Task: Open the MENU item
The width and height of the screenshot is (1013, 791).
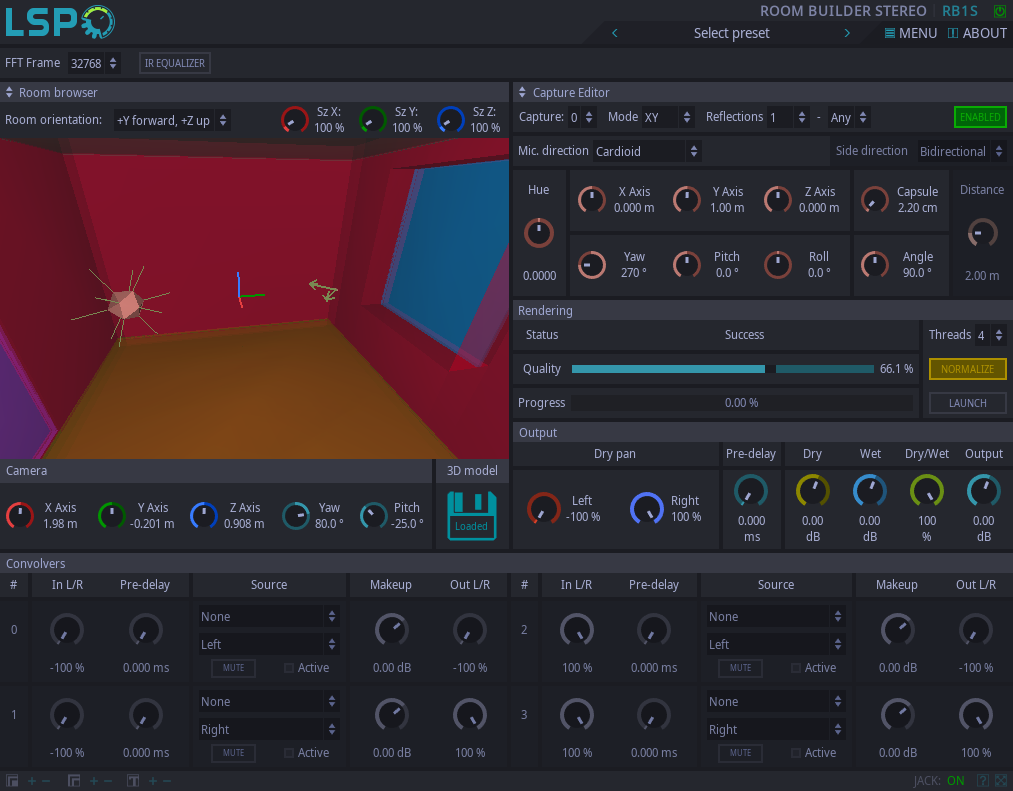Action: pos(911,33)
